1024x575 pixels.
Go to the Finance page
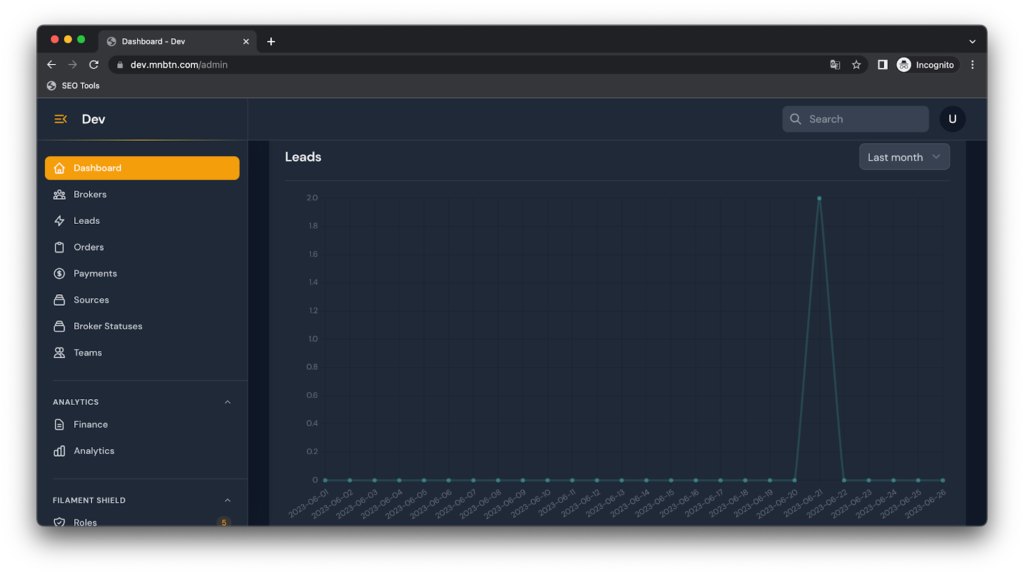point(91,425)
